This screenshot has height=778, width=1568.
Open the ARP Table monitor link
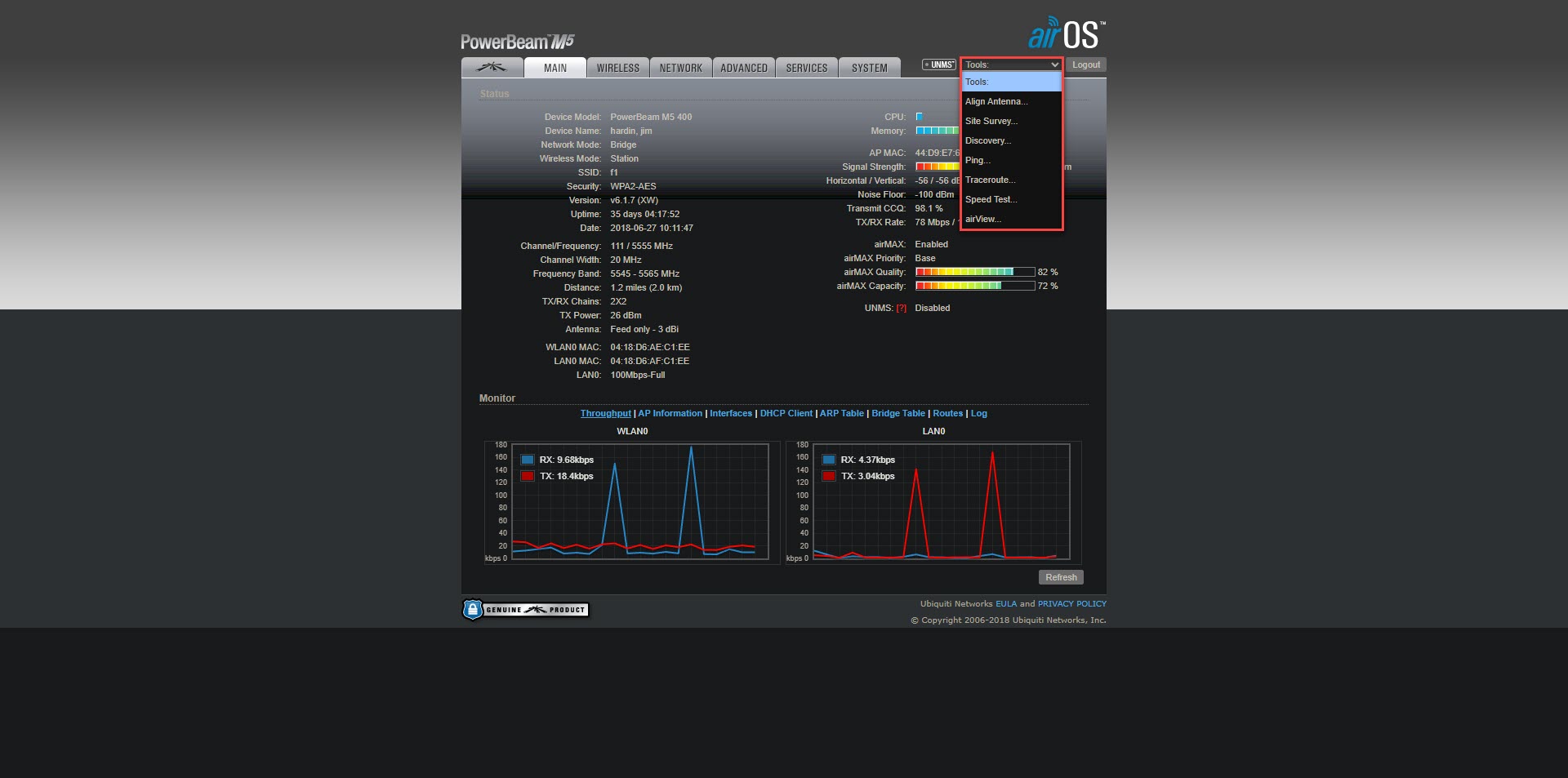841,414
